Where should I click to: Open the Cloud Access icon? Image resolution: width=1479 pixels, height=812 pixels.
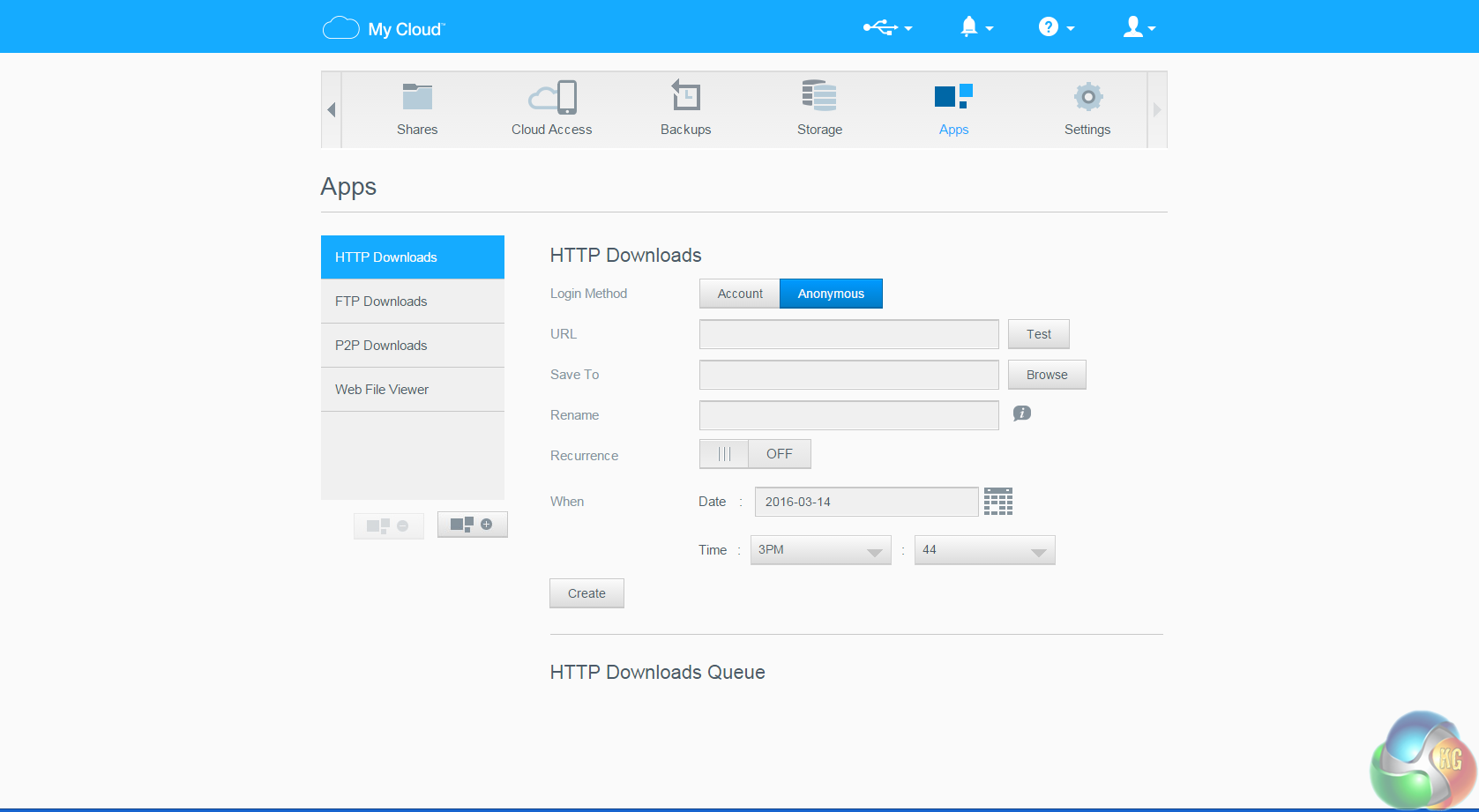(552, 97)
